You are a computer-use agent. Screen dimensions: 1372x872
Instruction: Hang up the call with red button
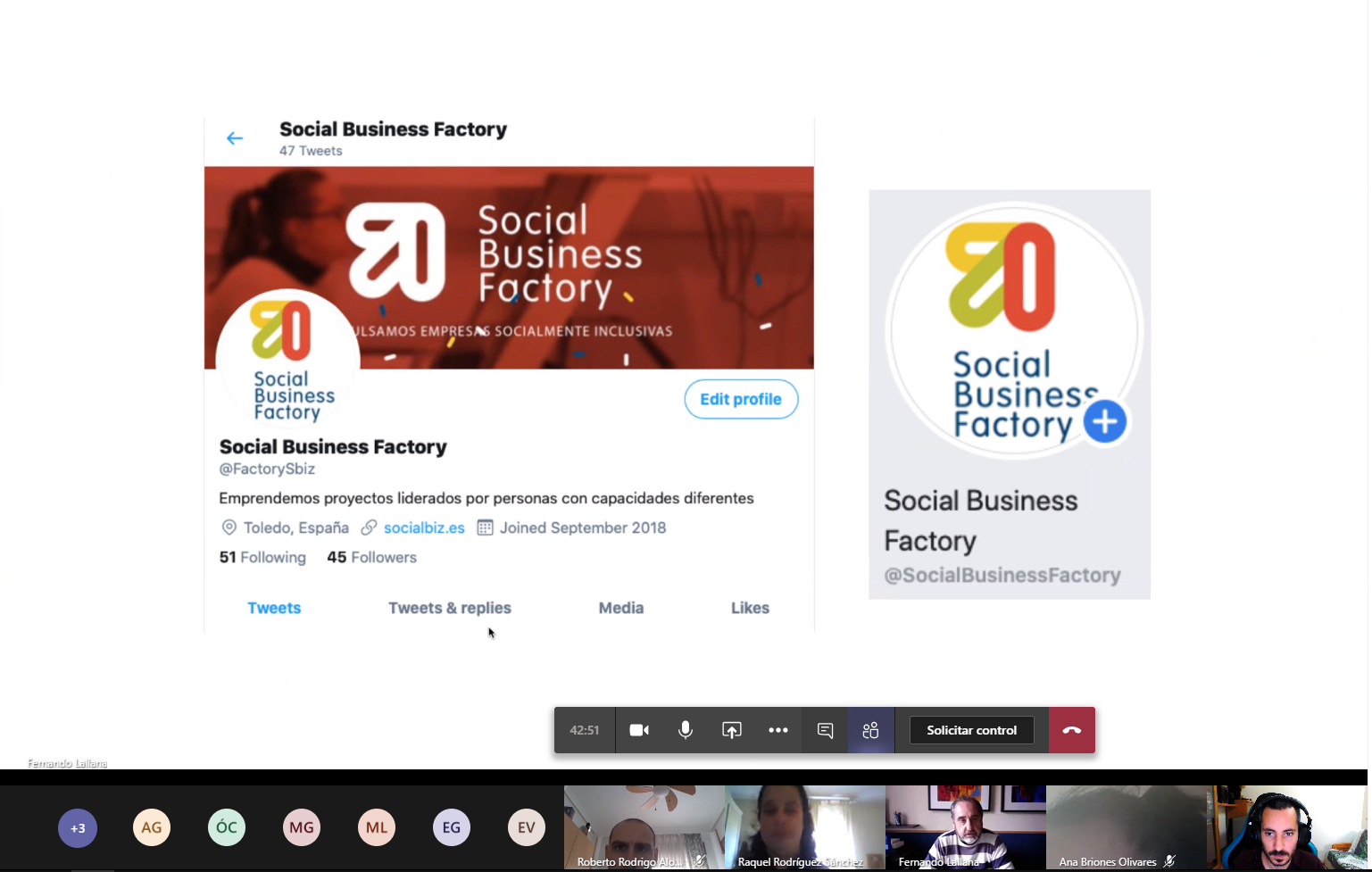(x=1072, y=730)
